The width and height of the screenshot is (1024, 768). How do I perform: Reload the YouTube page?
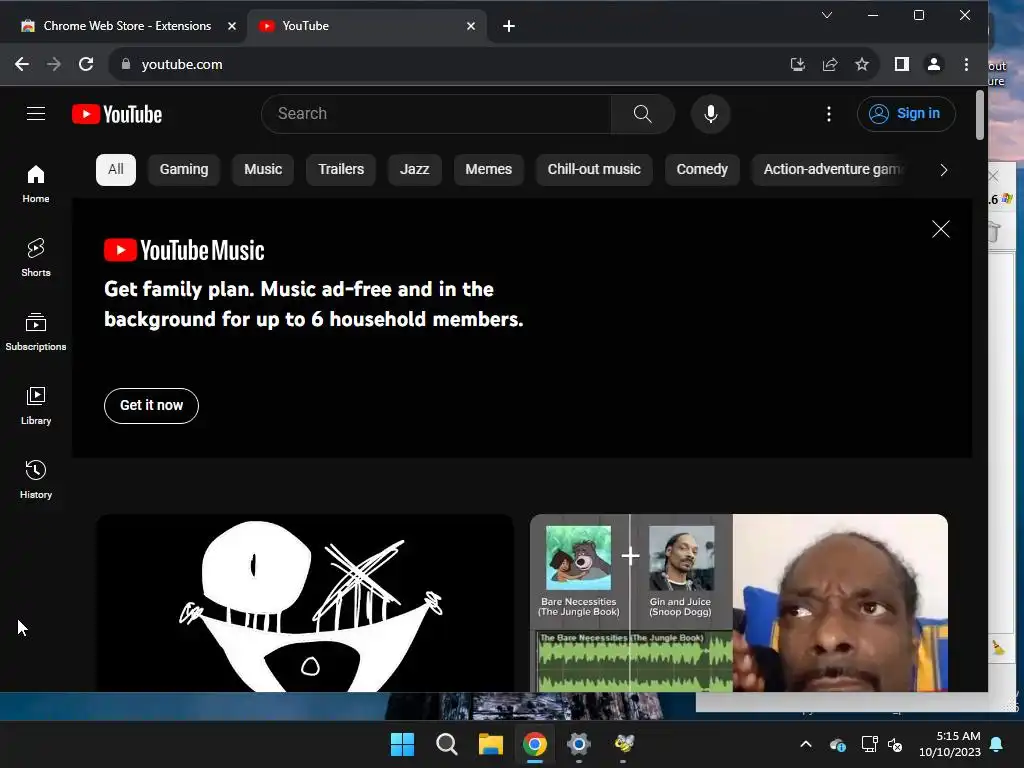(86, 64)
